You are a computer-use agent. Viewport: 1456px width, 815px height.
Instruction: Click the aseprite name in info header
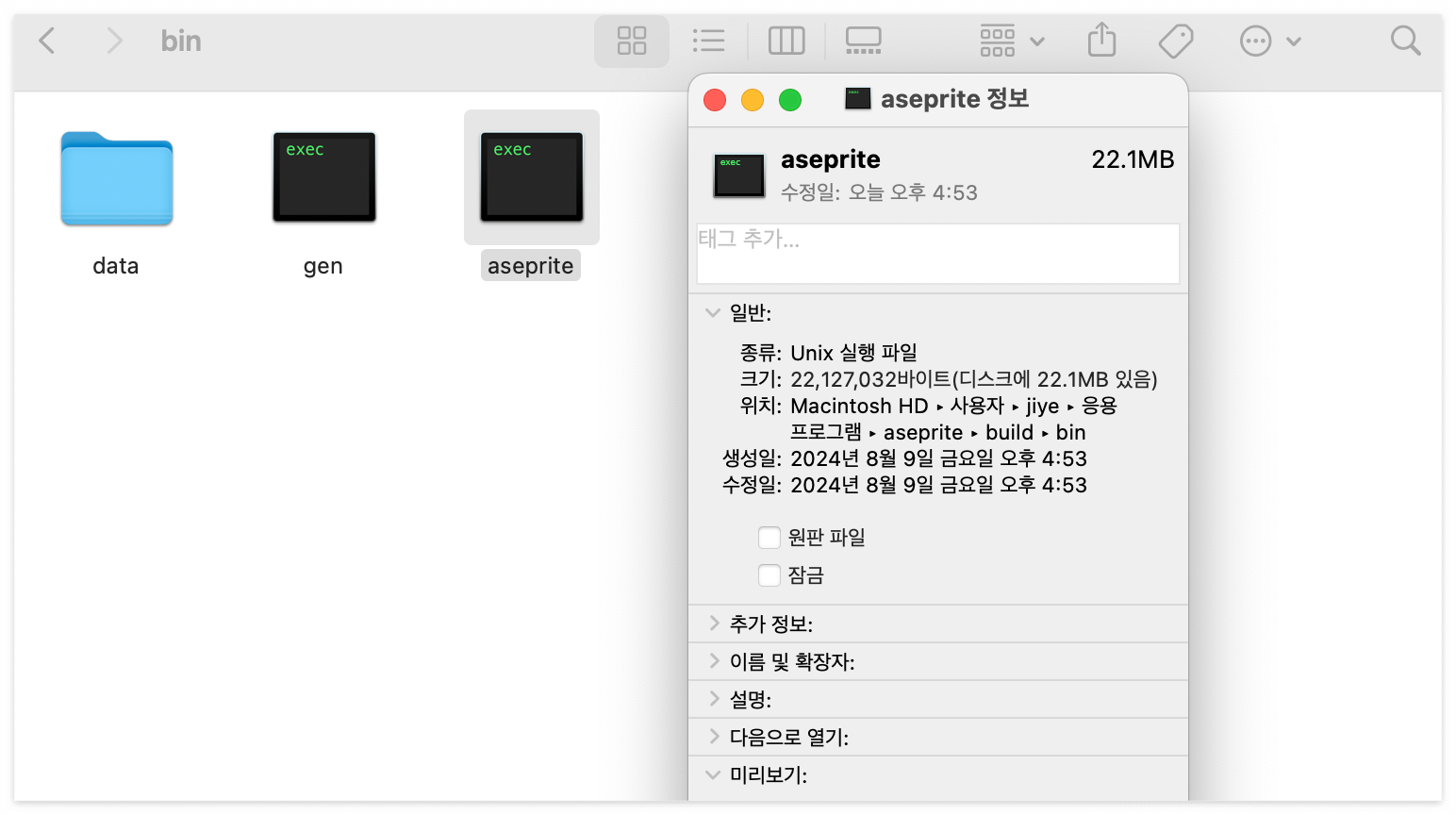831,159
